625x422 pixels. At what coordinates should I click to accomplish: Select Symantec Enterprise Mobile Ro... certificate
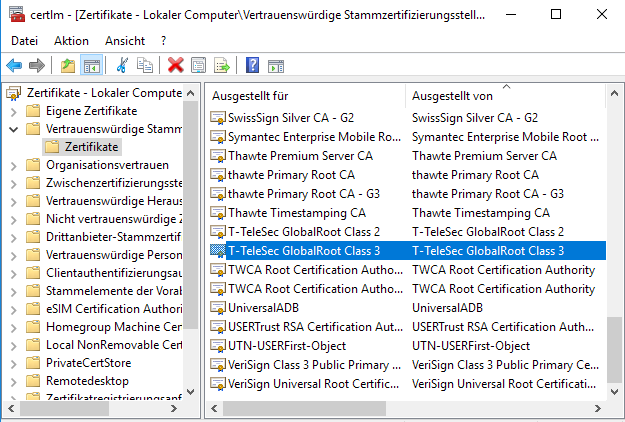pos(314,137)
